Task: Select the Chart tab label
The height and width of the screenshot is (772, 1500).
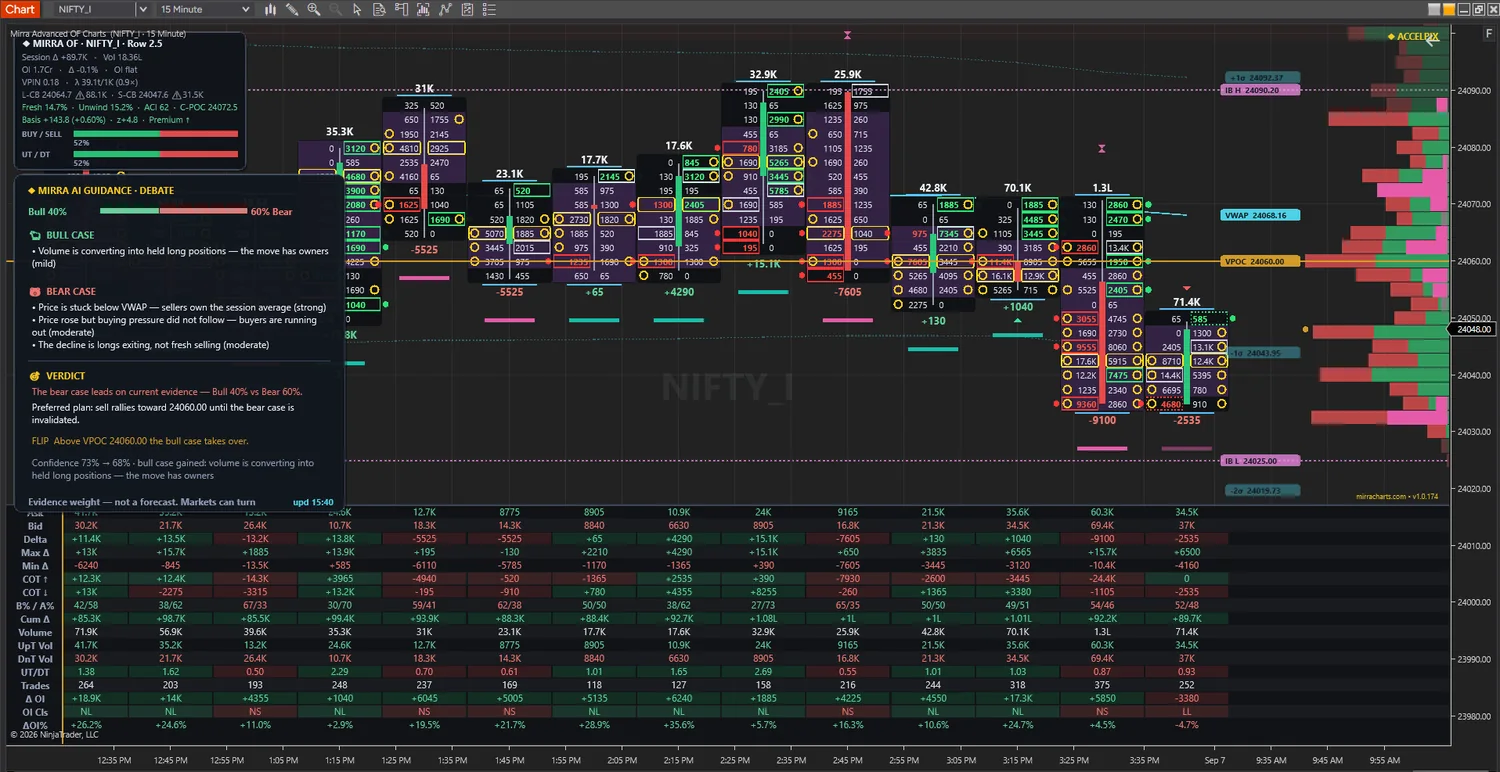Action: [20, 9]
